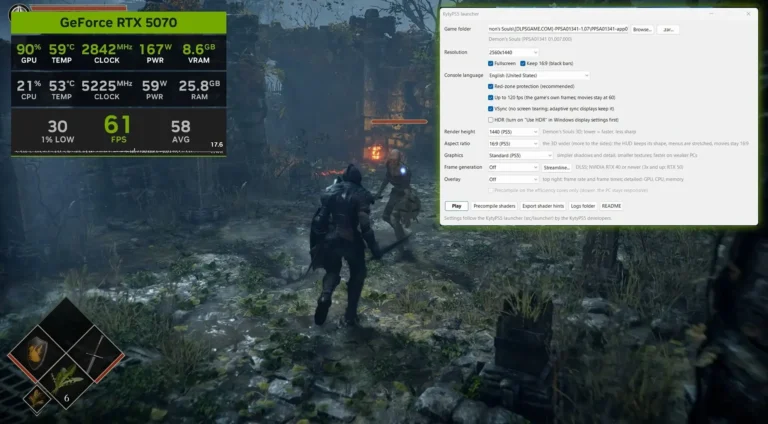
Task: Open the Logs folder
Action: click(x=583, y=206)
